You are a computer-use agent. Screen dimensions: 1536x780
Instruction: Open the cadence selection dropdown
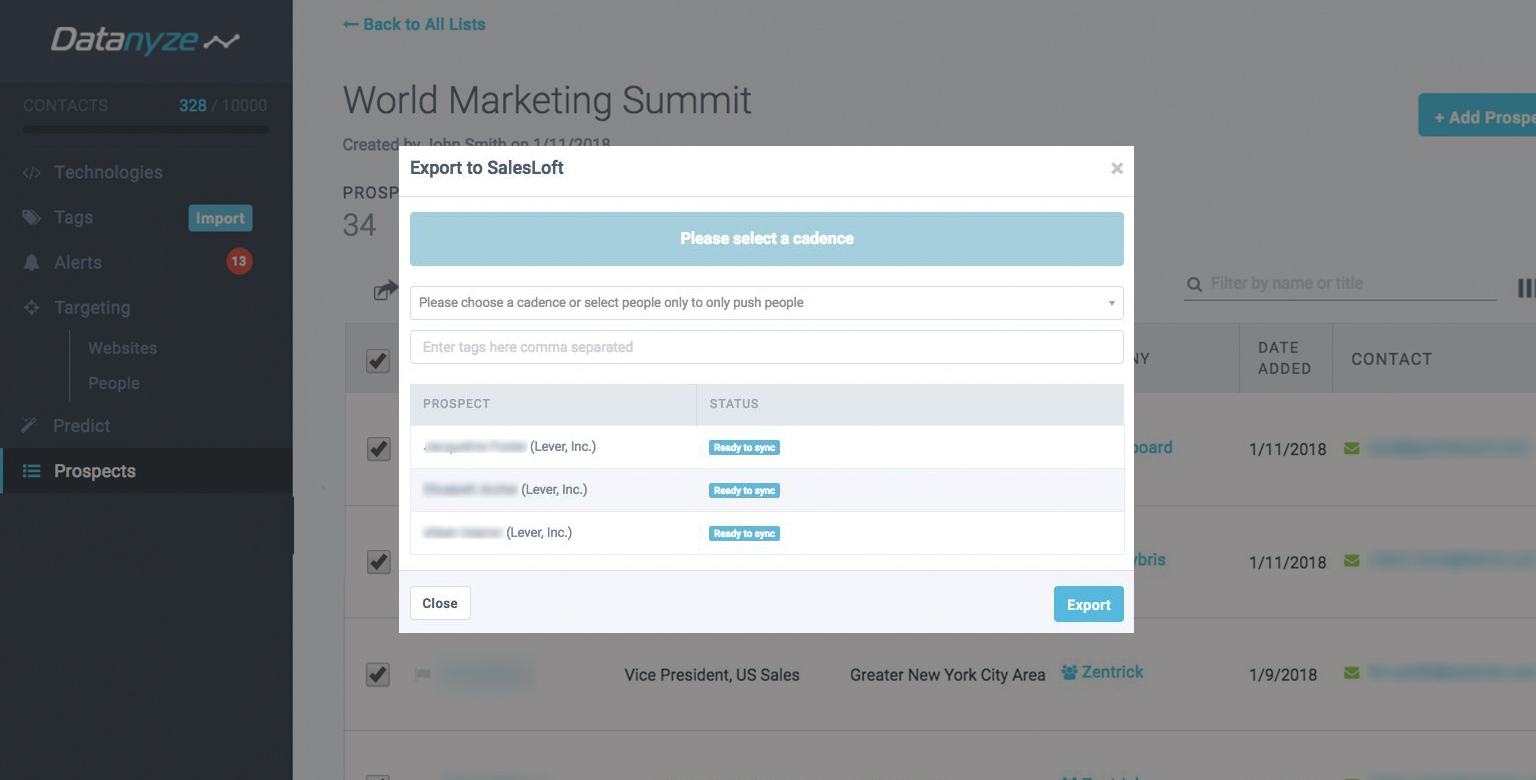(x=766, y=303)
